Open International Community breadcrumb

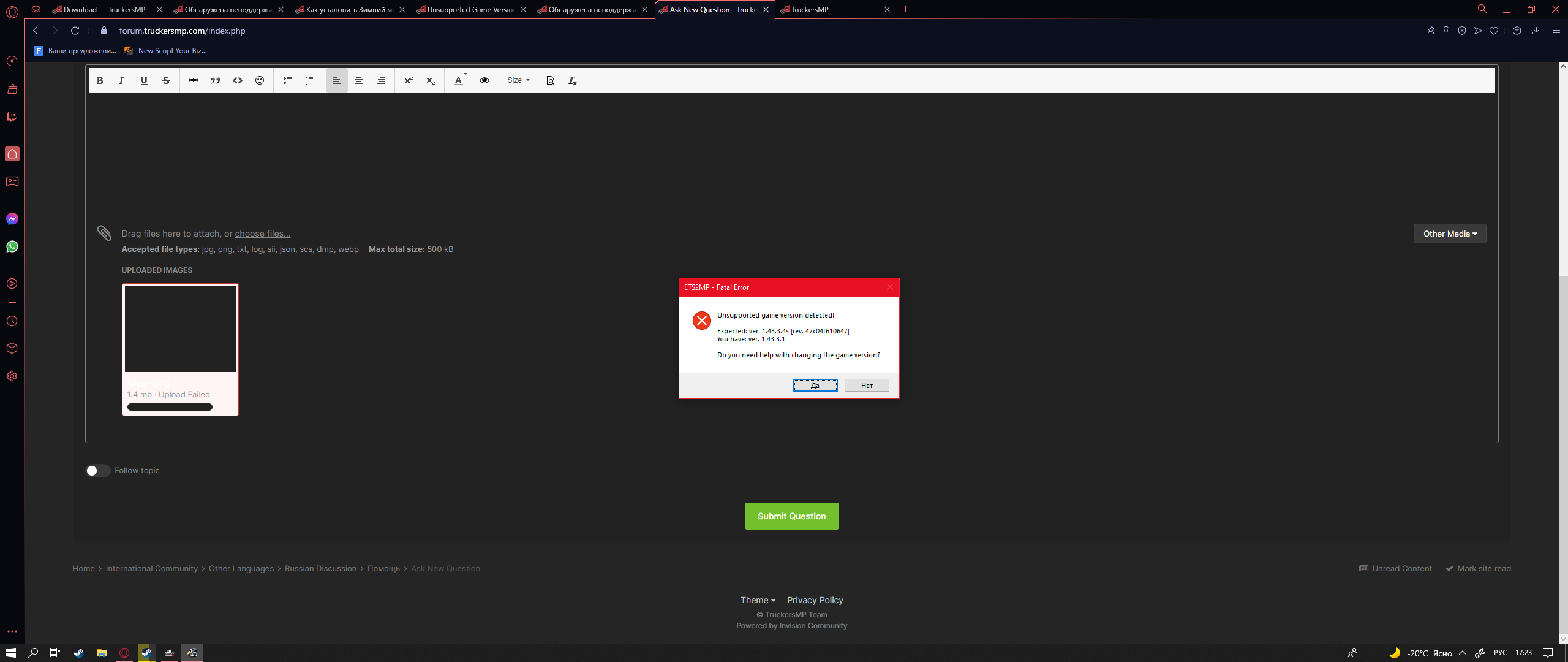pos(152,569)
